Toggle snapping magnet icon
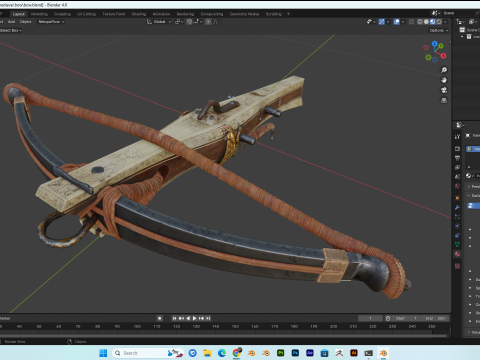Screen dimensions: 480x360 point(189,22)
